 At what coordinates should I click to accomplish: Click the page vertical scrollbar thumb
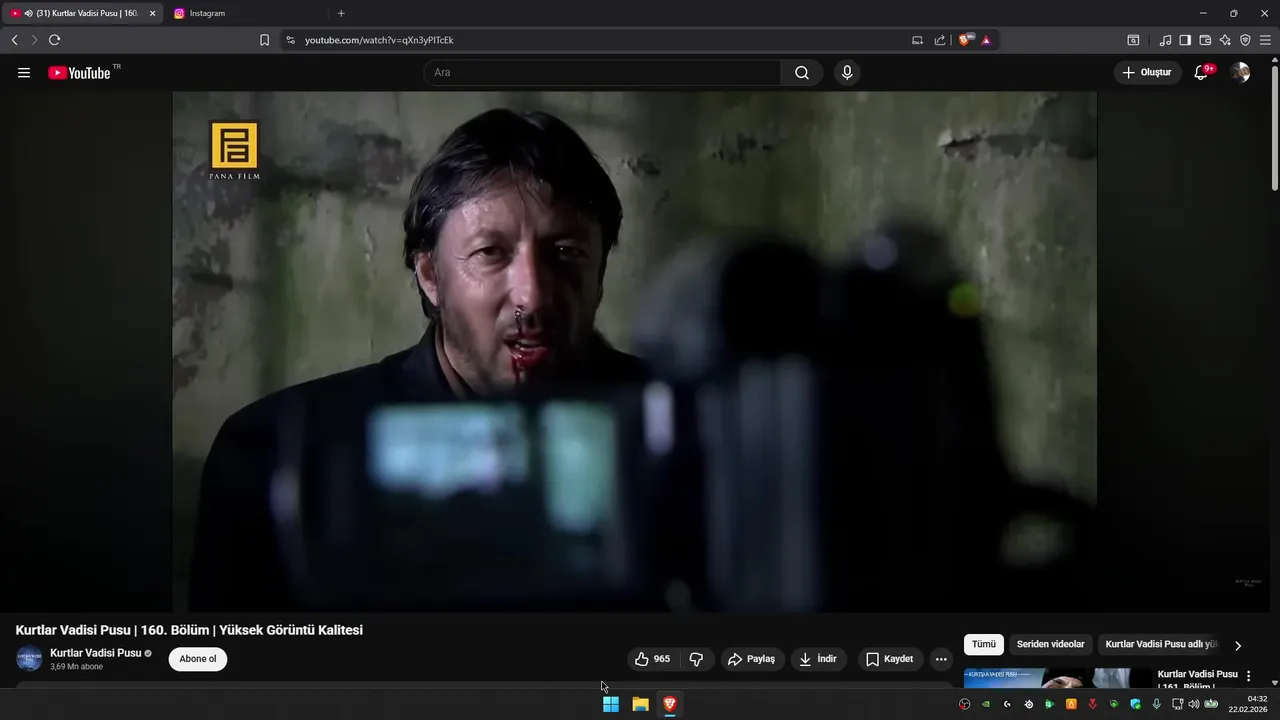coord(1274,128)
